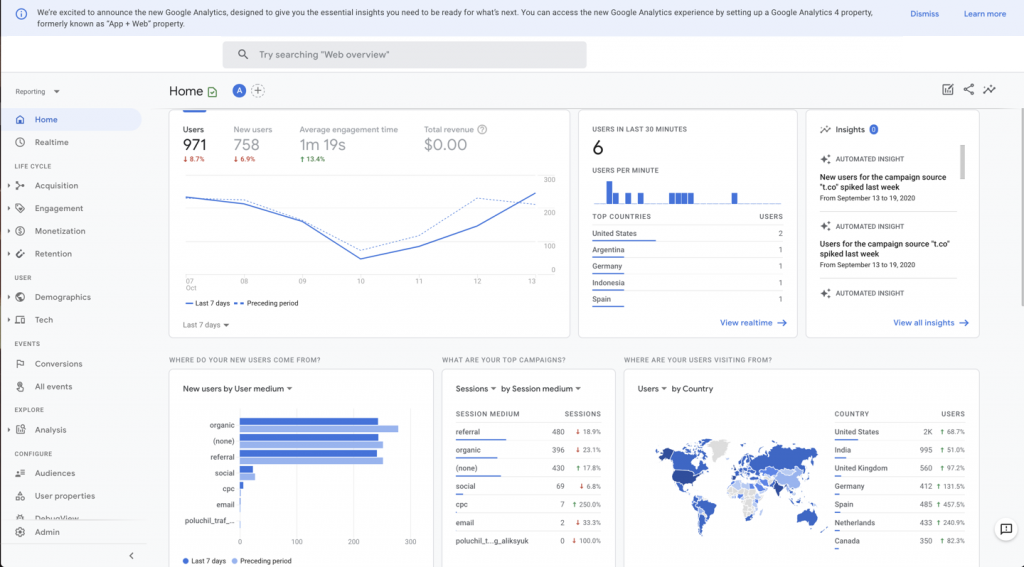1024x567 pixels.
Task: Dismiss the announcement banner
Action: 924,14
